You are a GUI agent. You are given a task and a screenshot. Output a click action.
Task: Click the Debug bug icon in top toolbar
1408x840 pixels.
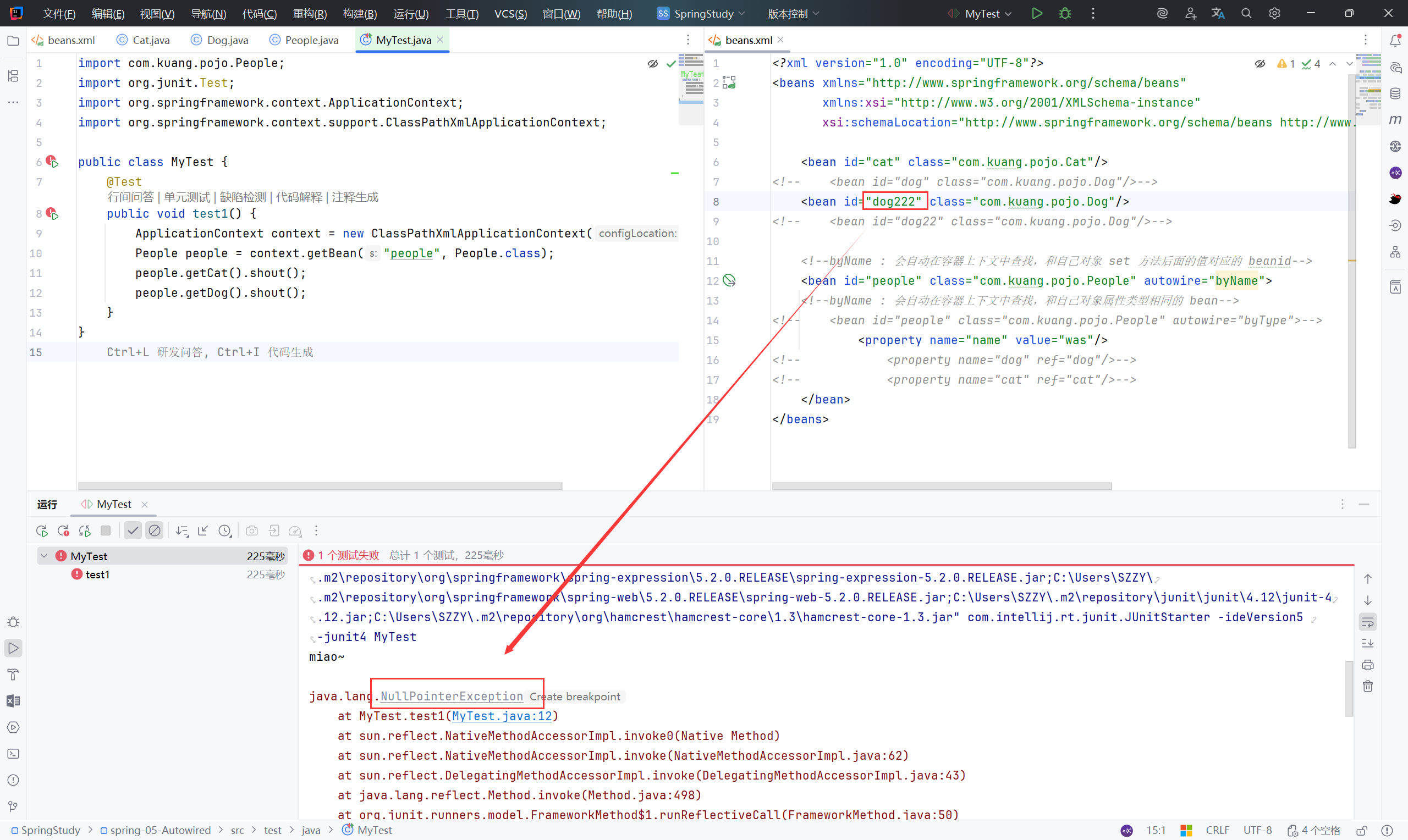pos(1065,13)
